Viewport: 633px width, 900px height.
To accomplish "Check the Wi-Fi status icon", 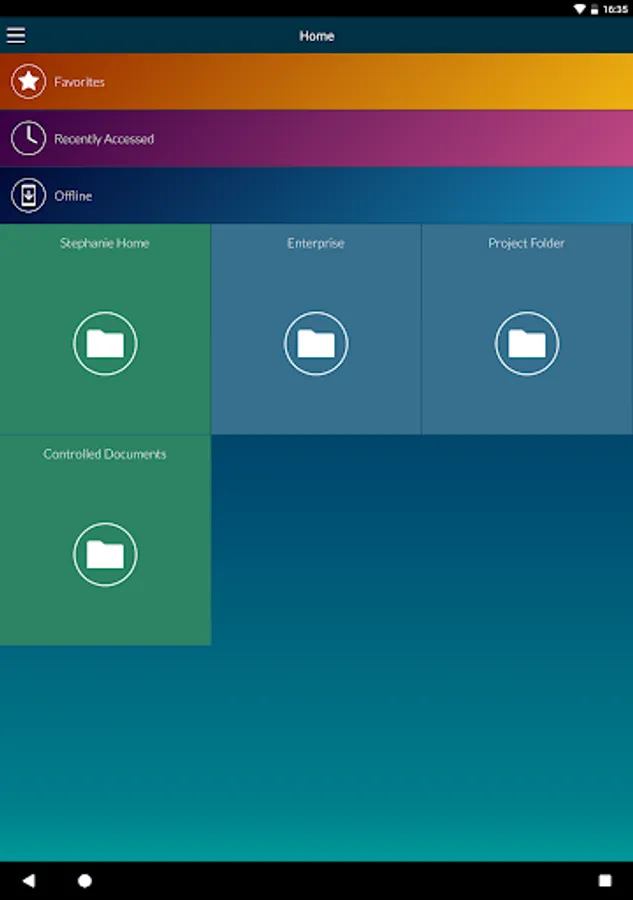I will click(580, 9).
